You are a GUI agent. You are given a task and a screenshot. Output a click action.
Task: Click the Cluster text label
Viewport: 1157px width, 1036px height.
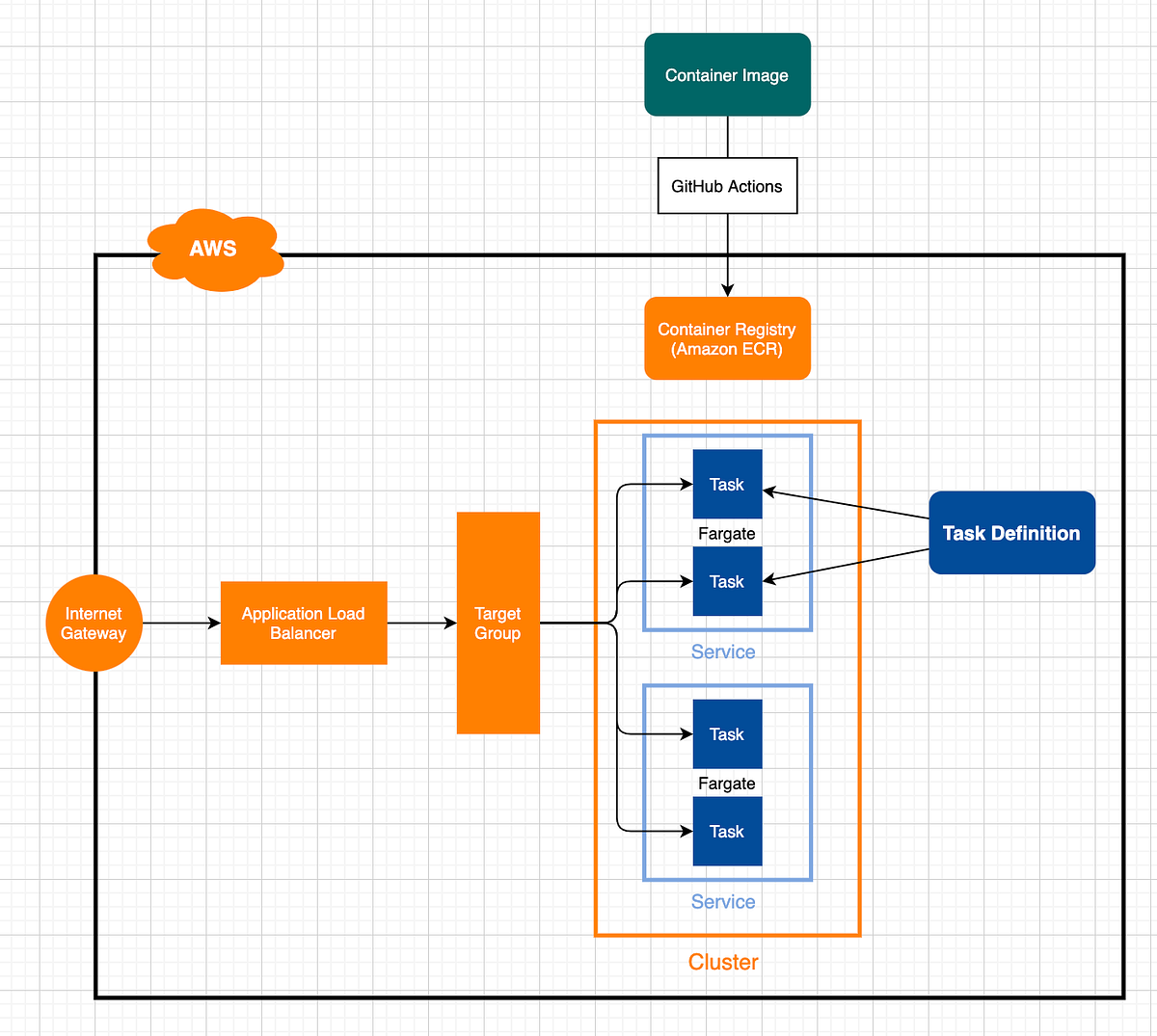(723, 962)
